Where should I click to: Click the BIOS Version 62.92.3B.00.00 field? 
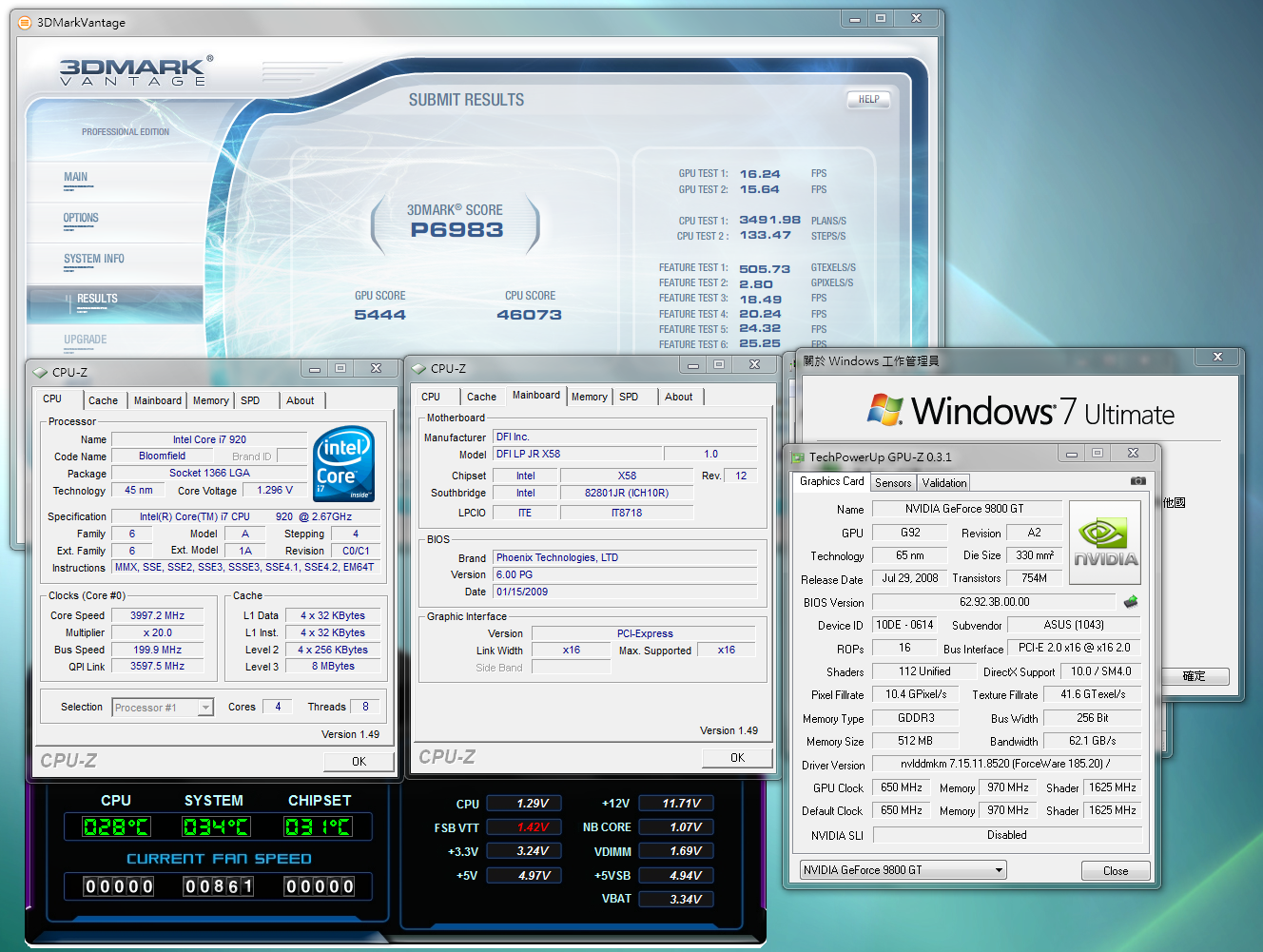[994, 602]
